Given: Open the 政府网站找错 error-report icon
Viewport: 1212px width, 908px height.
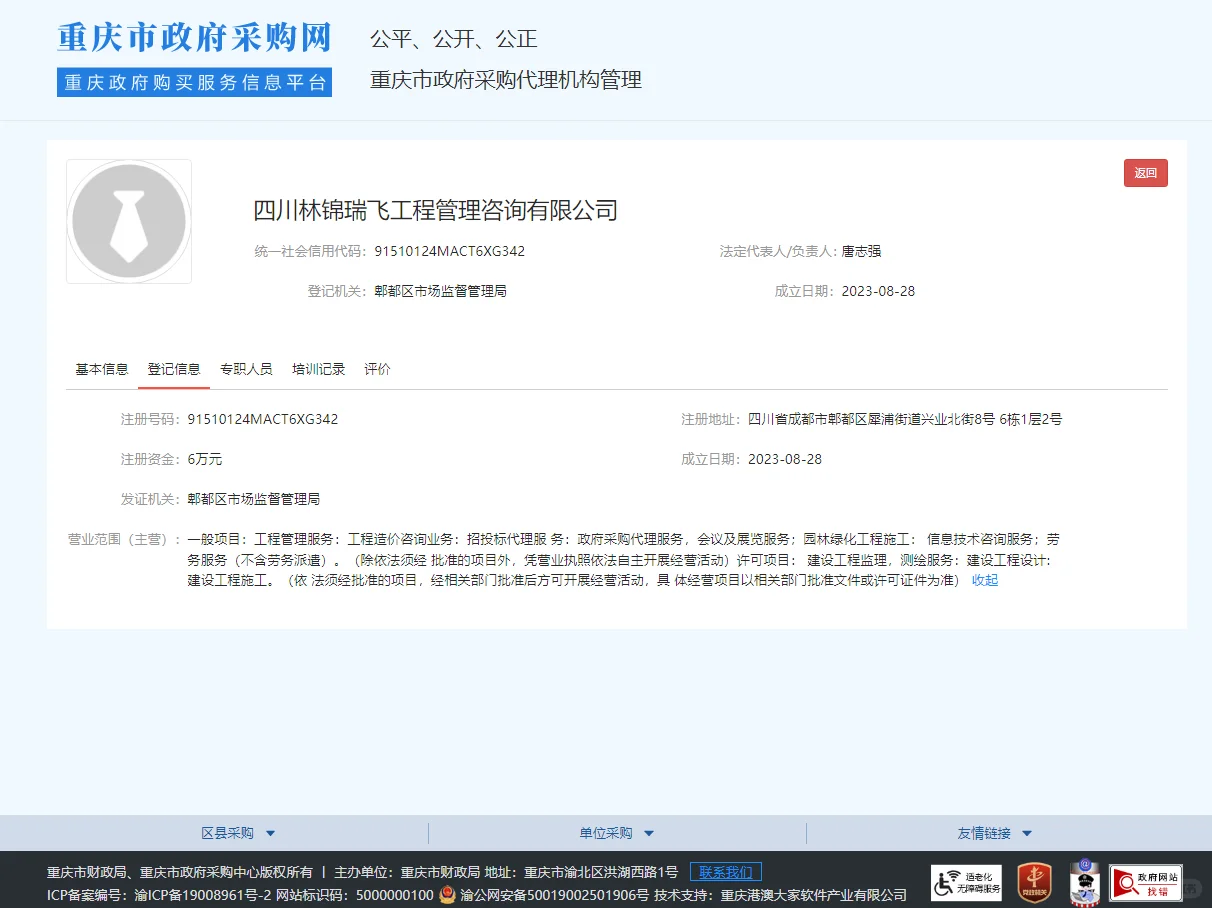Looking at the screenshot, I should pos(1145,881).
